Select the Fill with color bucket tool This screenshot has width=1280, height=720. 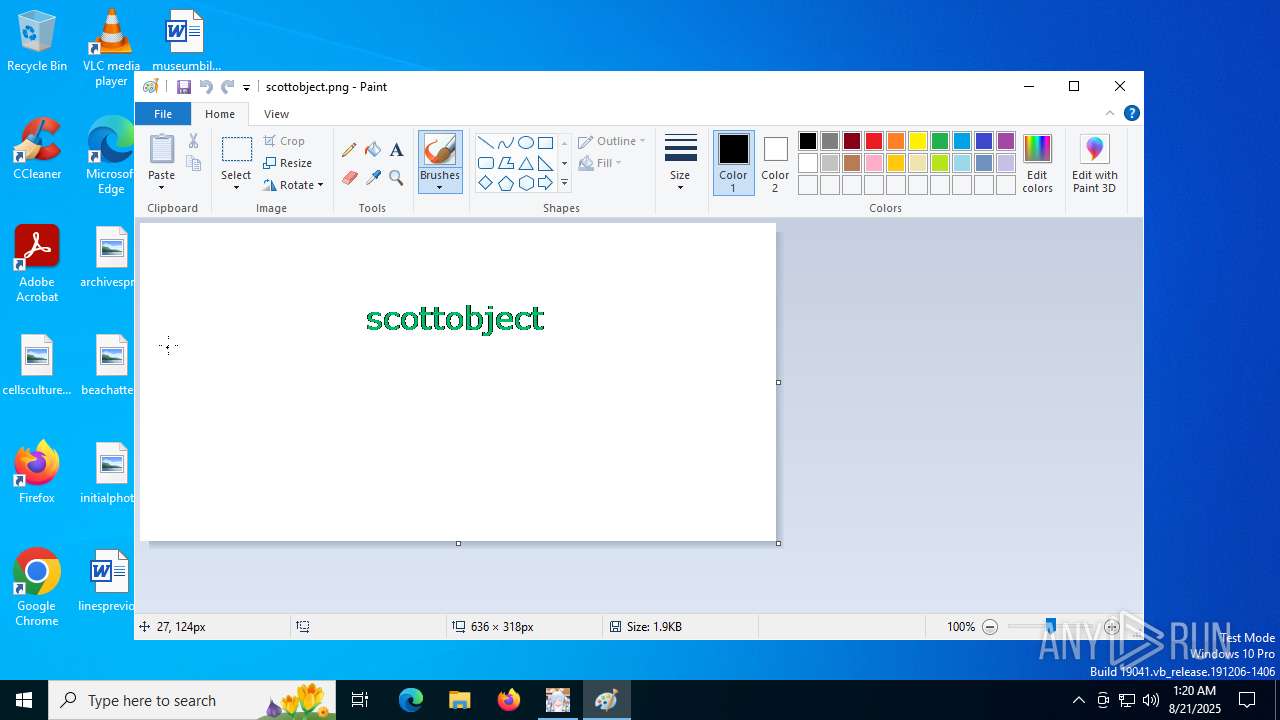pyautogui.click(x=373, y=150)
